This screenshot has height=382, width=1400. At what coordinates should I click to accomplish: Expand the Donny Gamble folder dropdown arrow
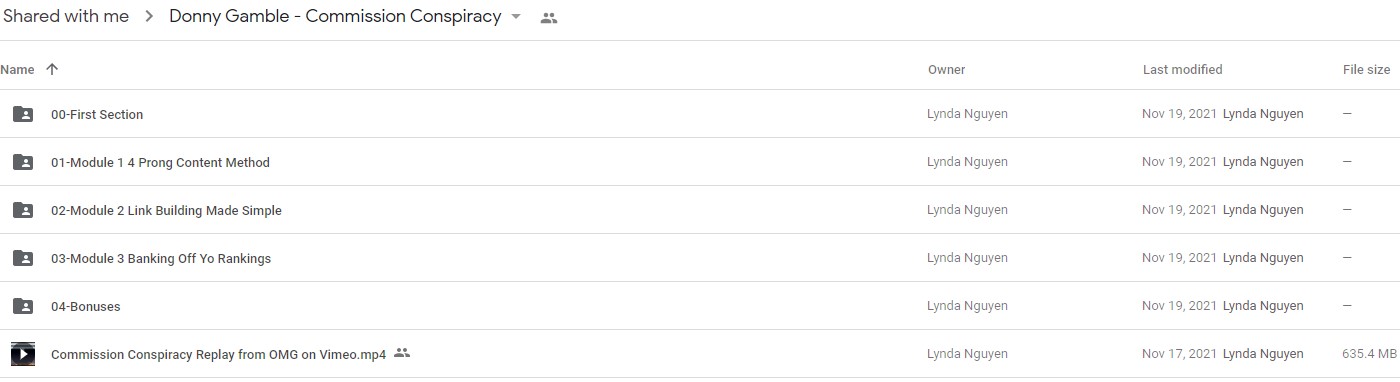pos(516,17)
